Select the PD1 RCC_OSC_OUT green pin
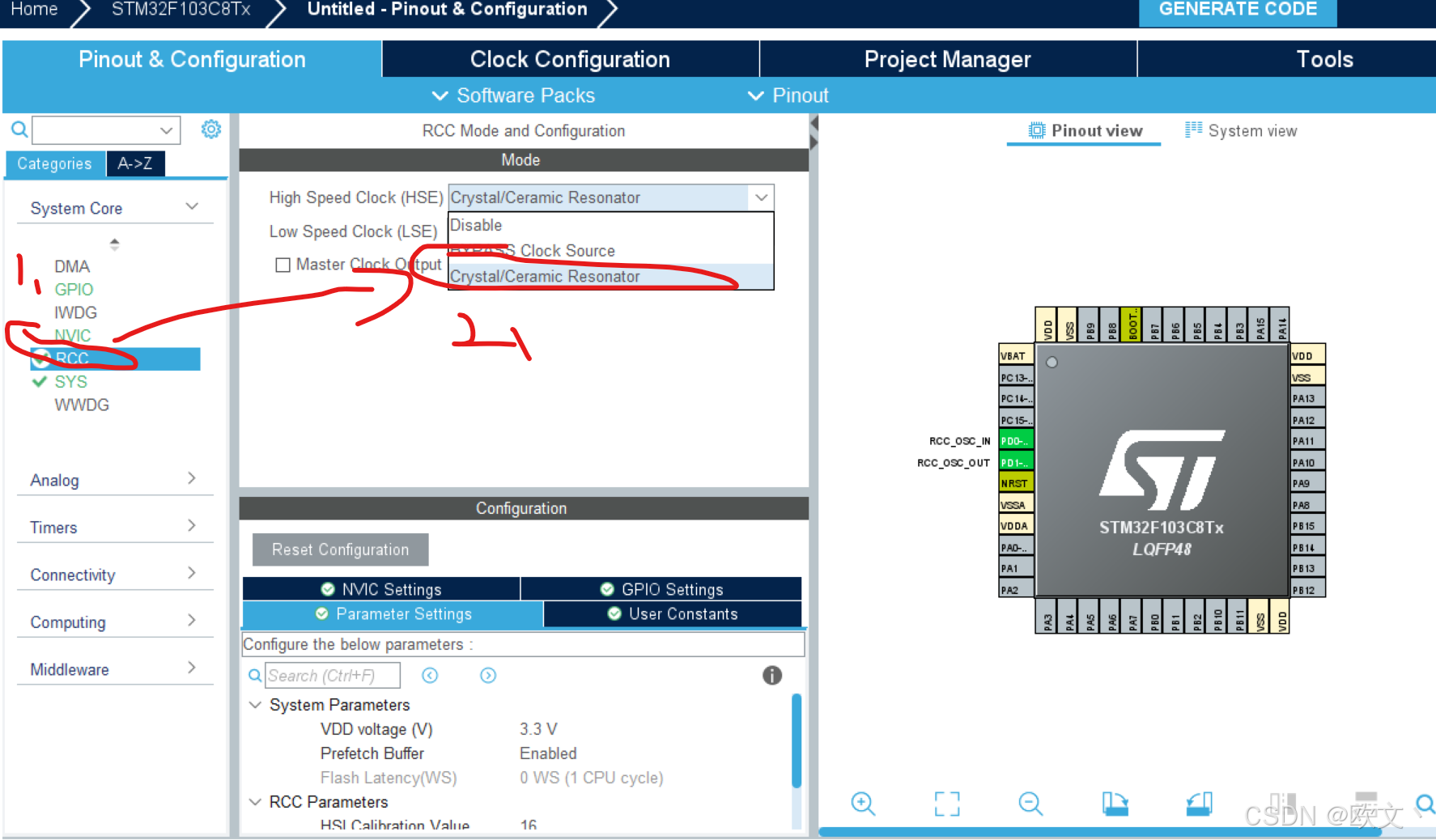 click(1016, 462)
